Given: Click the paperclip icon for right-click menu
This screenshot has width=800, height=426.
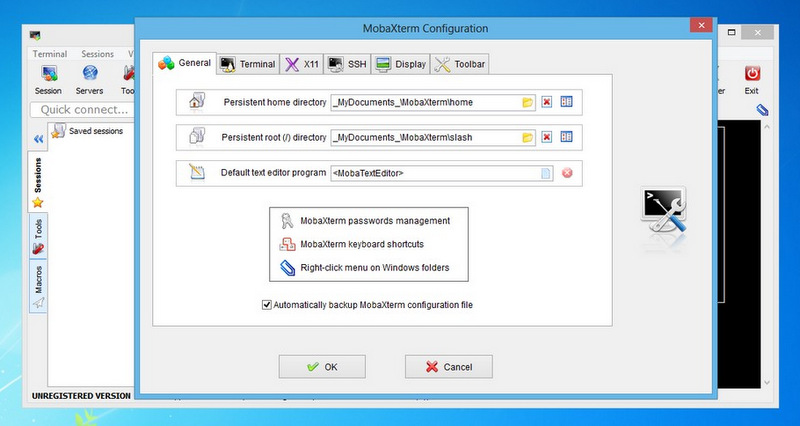Looking at the screenshot, I should click(x=287, y=268).
